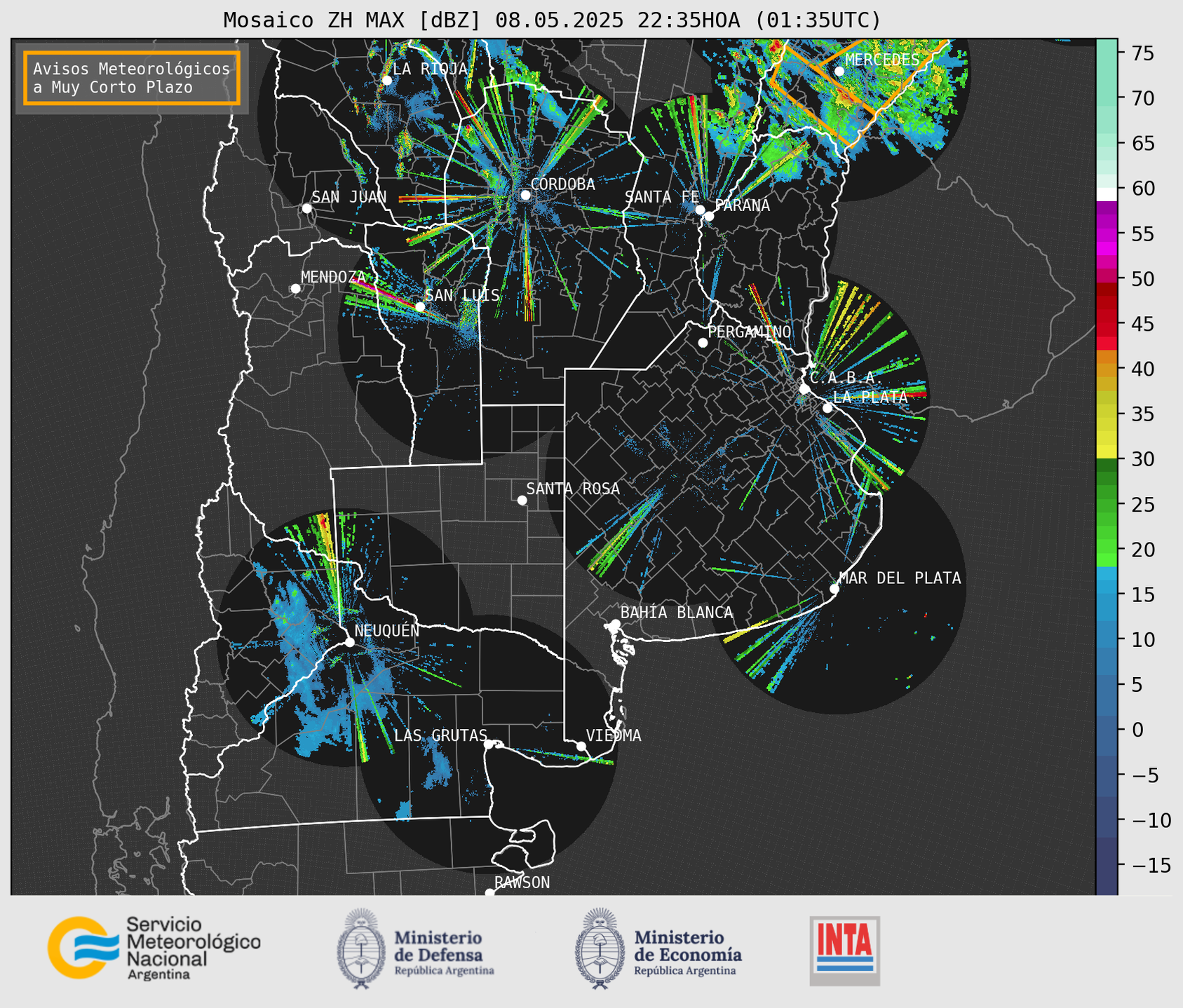Click the SANTA FE city label

(x=662, y=197)
